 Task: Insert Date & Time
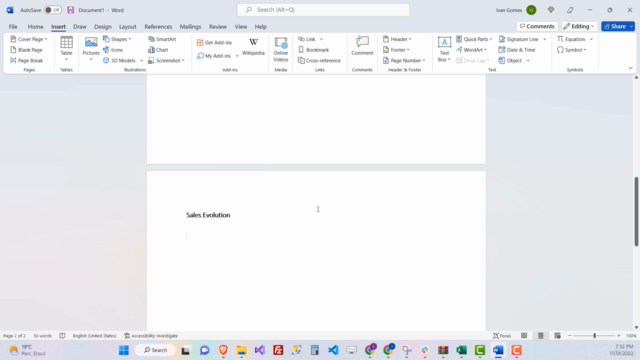click(x=517, y=50)
